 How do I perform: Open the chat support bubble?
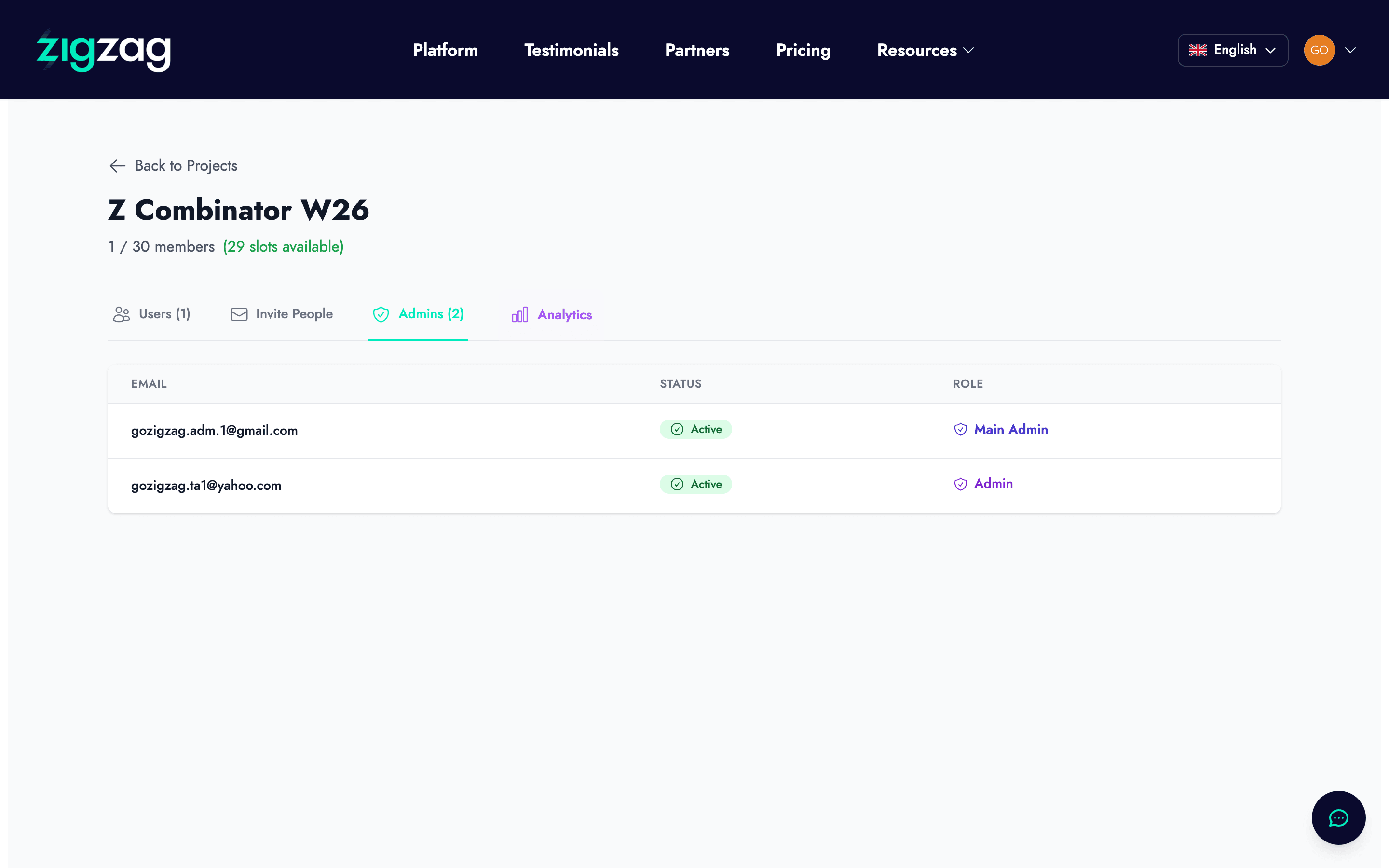pyautogui.click(x=1338, y=817)
